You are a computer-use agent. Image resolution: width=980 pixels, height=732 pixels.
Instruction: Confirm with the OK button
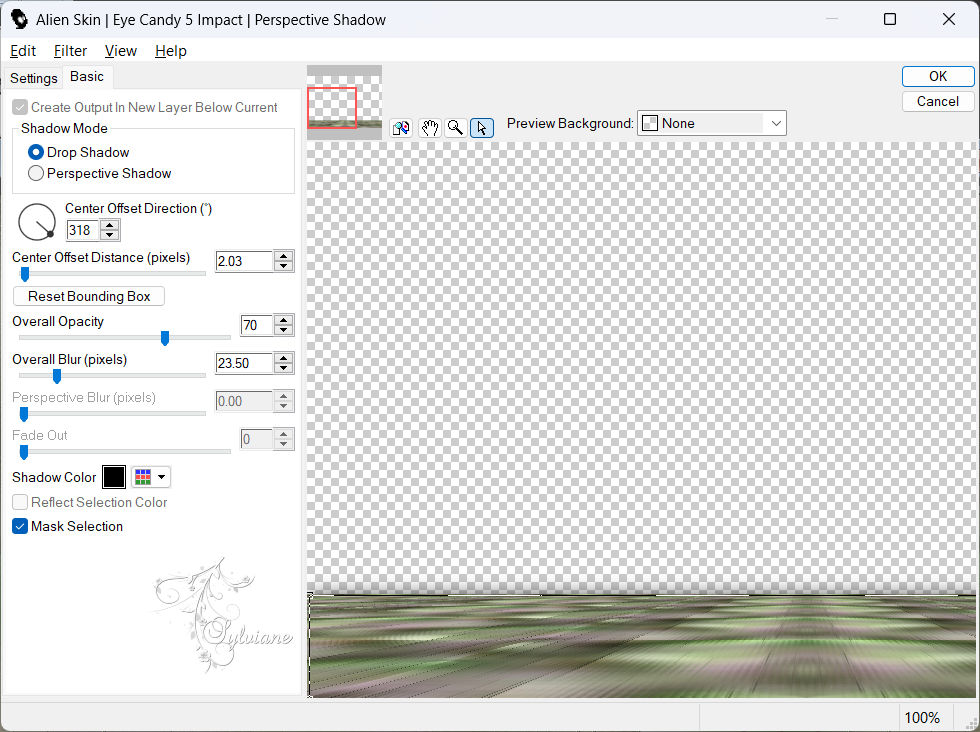[x=938, y=76]
